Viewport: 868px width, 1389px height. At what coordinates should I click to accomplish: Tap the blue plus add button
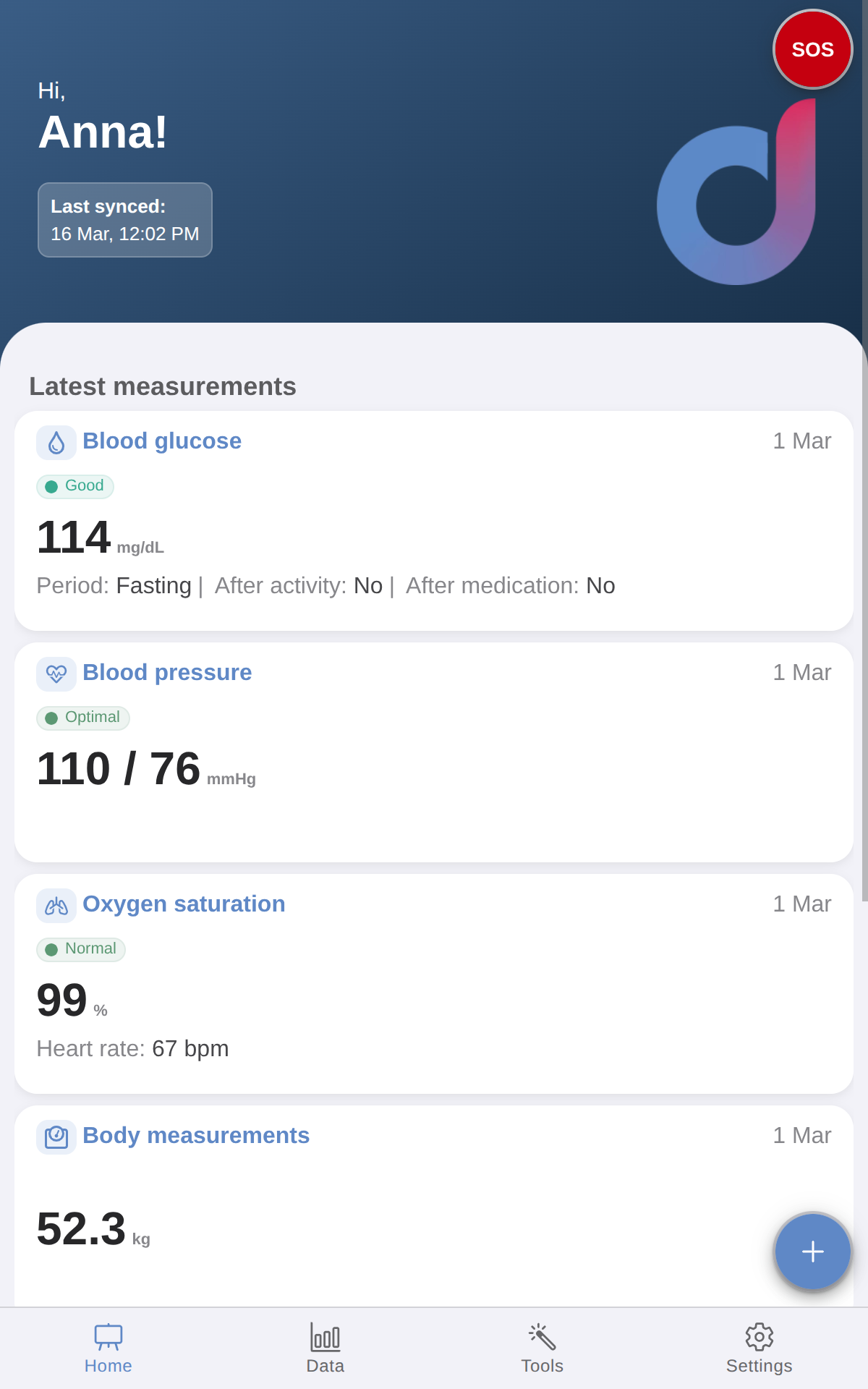(x=813, y=1252)
